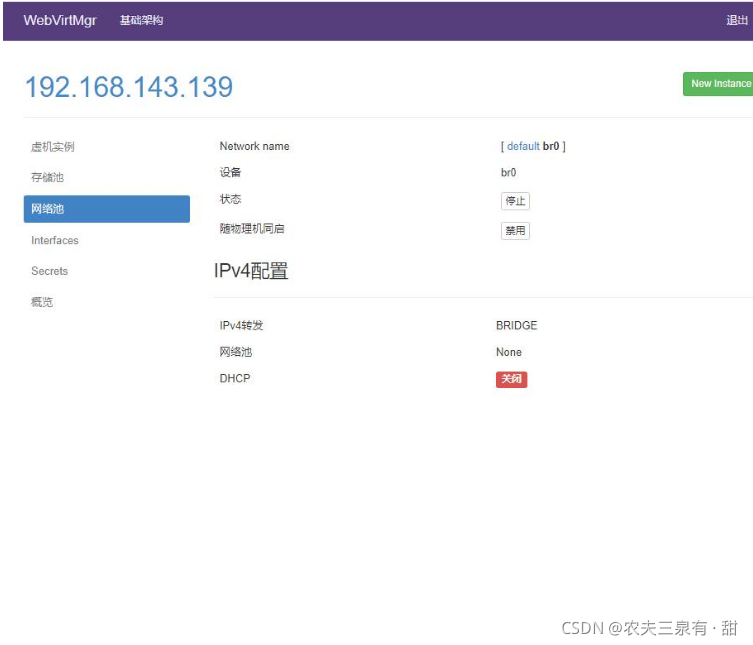This screenshot has width=753, height=645.
Task: Click the 随物理机同启 label
Action: point(252,229)
